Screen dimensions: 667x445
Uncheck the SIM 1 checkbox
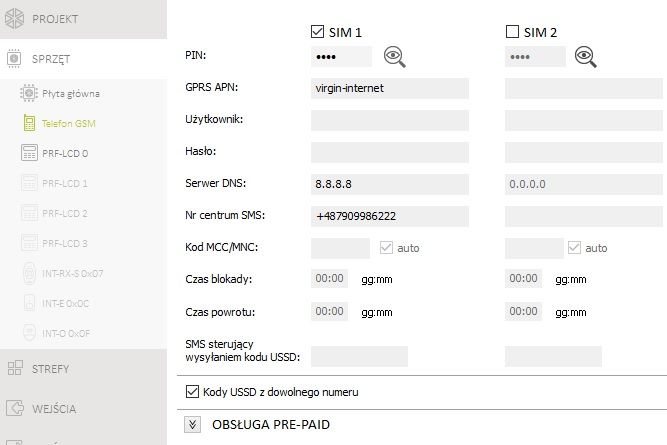pos(317,32)
